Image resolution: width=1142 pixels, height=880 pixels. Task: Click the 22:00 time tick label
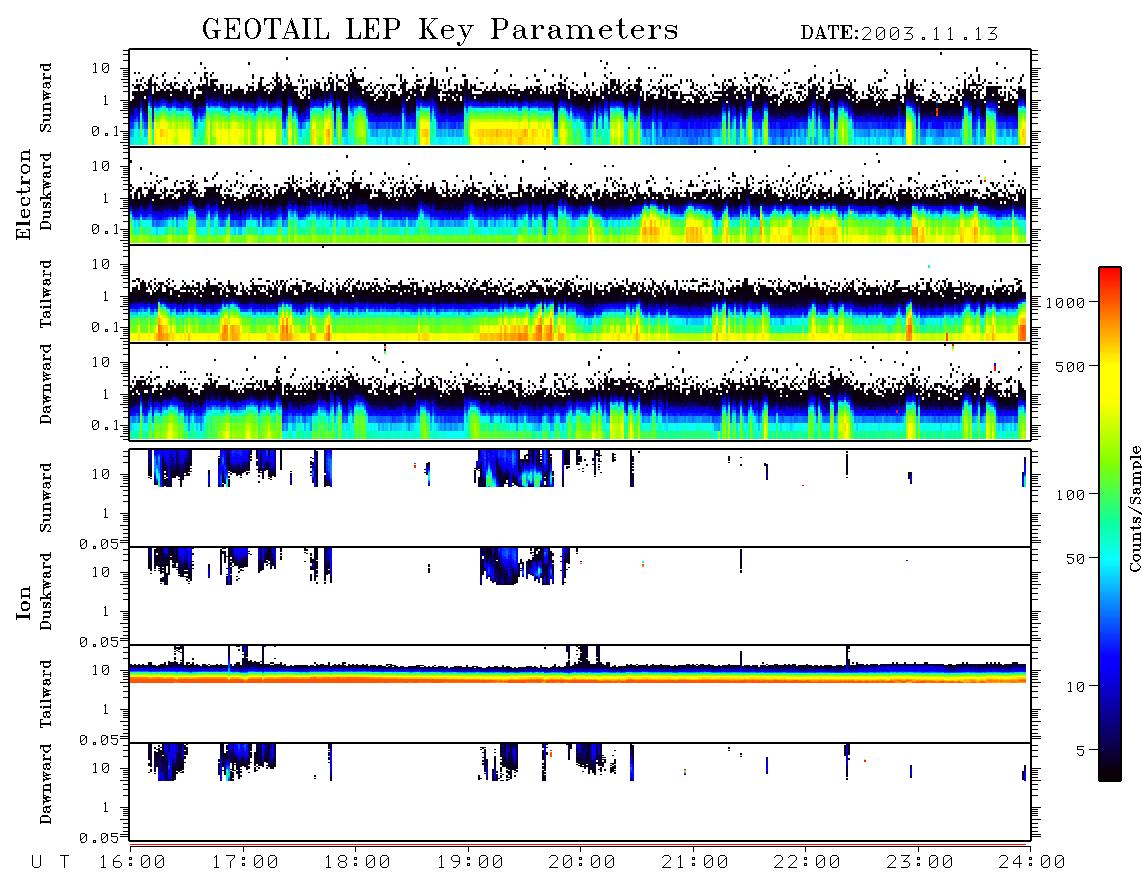(x=807, y=862)
